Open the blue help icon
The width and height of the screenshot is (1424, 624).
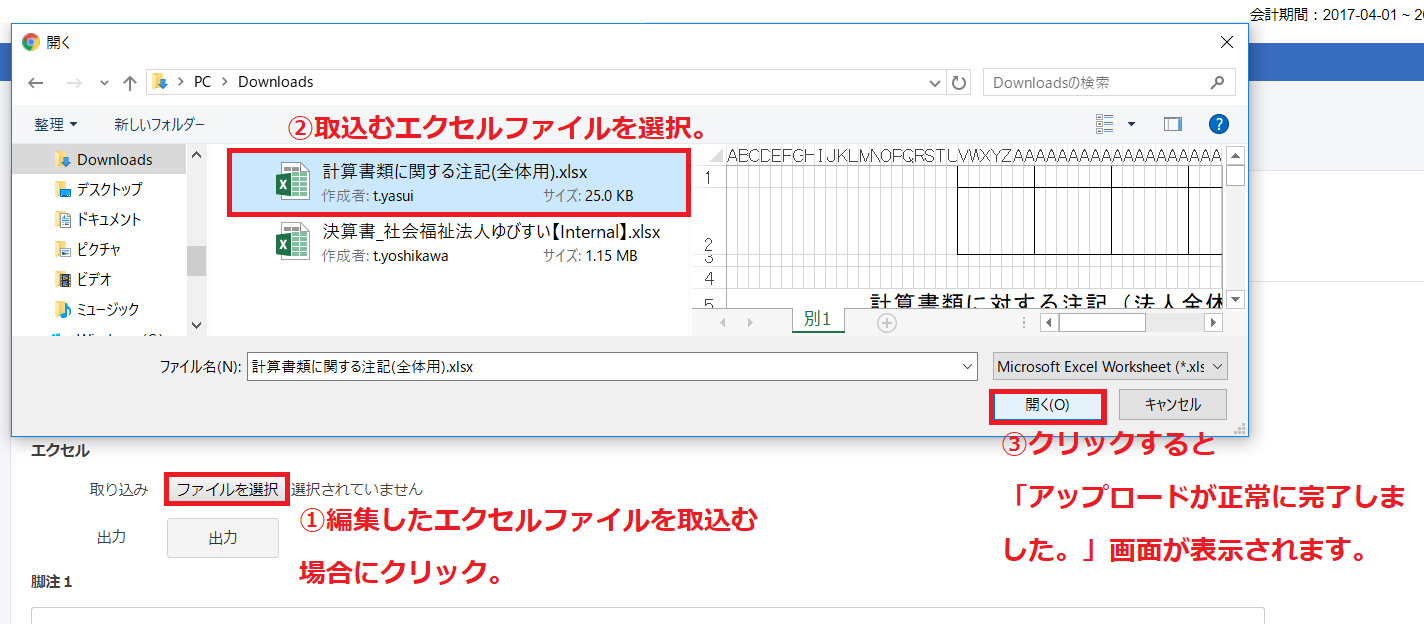click(1218, 124)
